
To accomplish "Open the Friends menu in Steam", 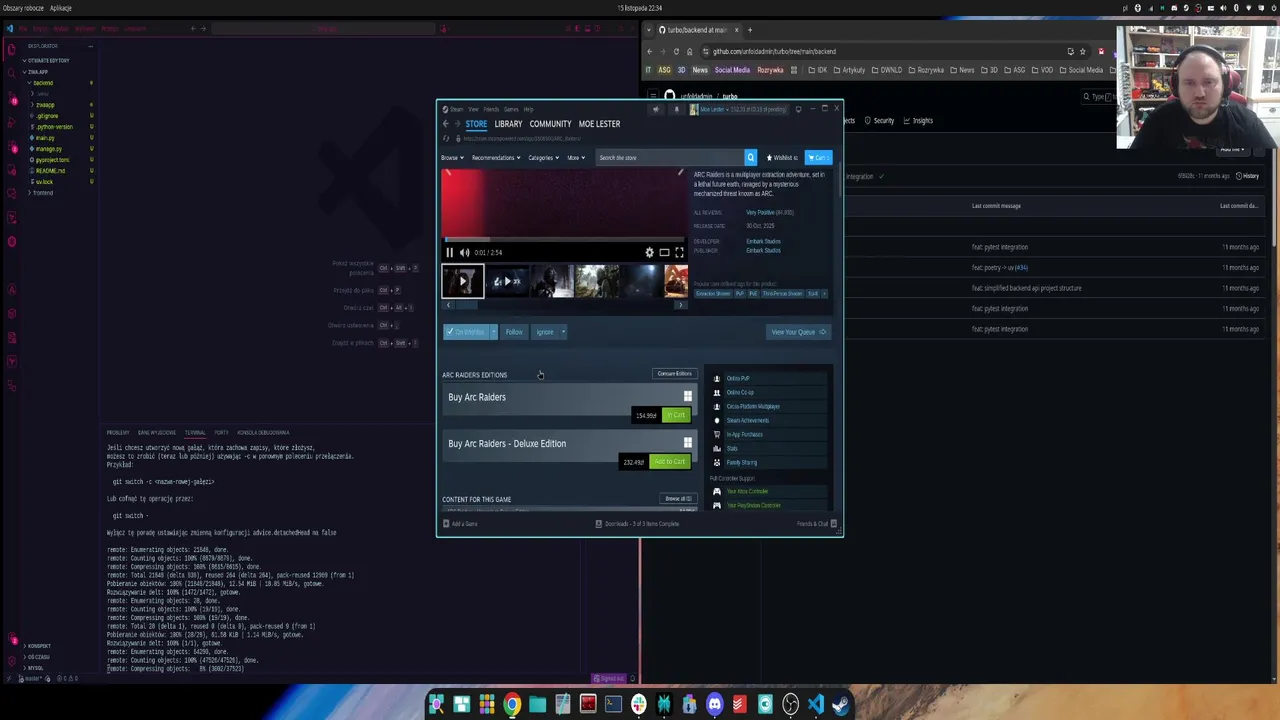I will (x=492, y=109).
